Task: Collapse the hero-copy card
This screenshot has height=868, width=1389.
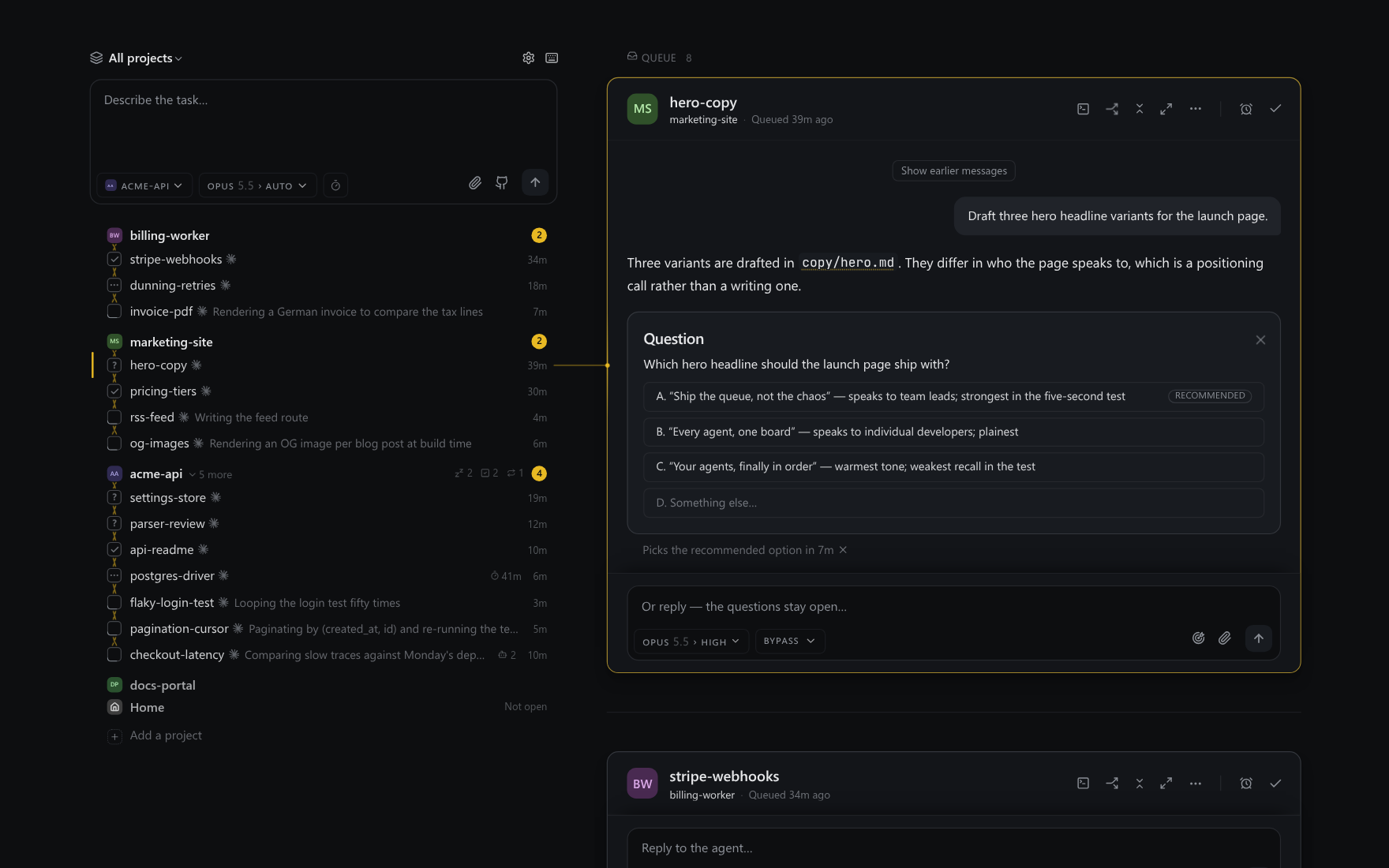Action: 1140,109
